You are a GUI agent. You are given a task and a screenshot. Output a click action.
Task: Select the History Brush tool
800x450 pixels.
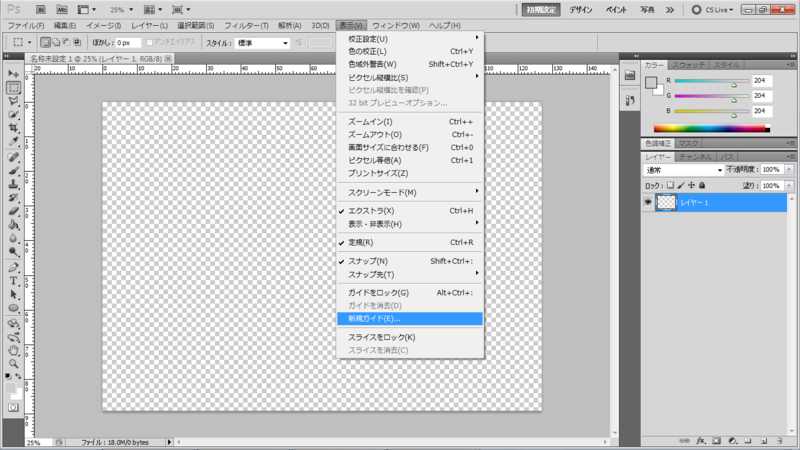click(x=13, y=198)
